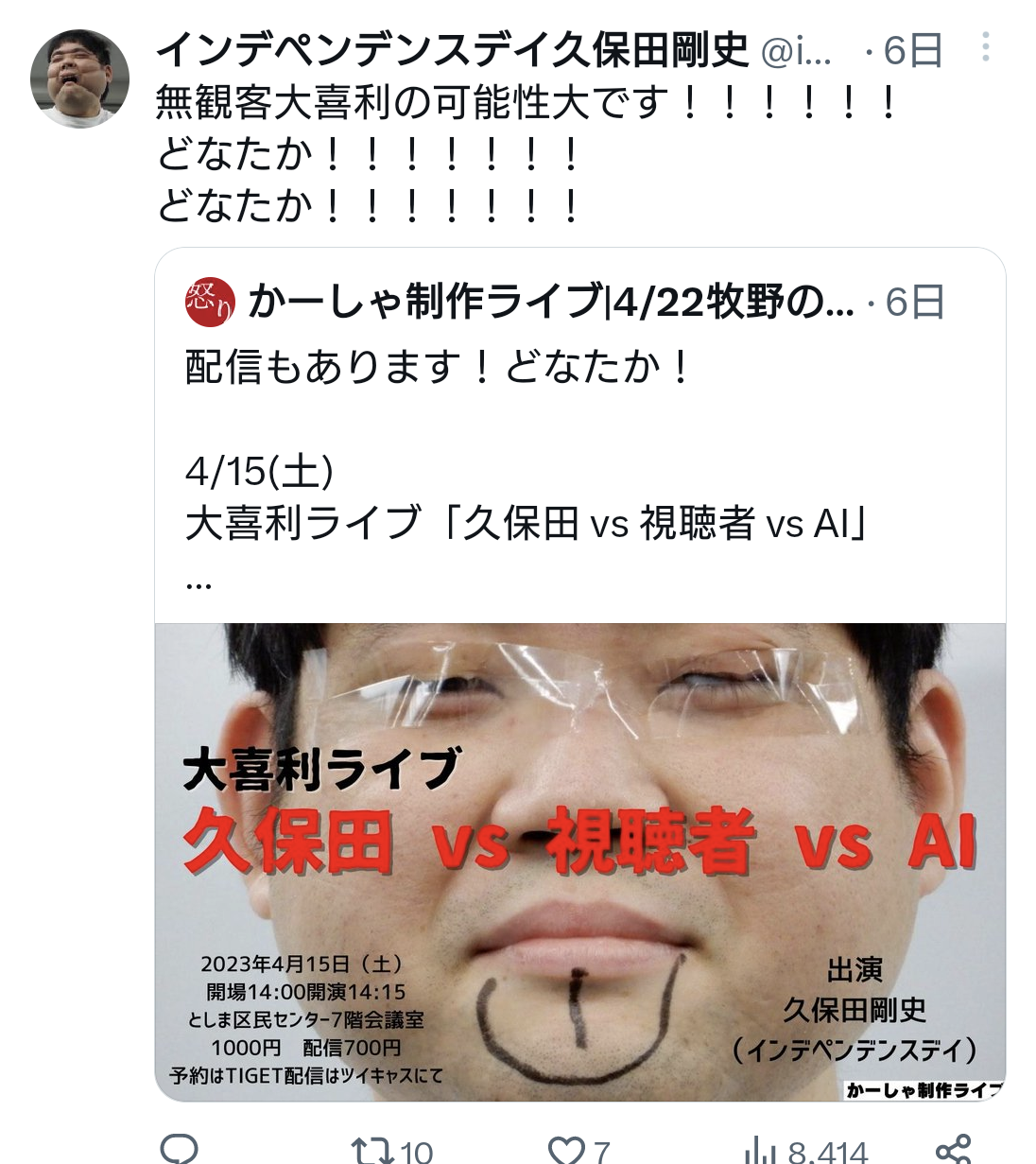Tap the 6日 timestamp in quoted tweet
The width and height of the screenshot is (1036, 1164).
[x=915, y=303]
